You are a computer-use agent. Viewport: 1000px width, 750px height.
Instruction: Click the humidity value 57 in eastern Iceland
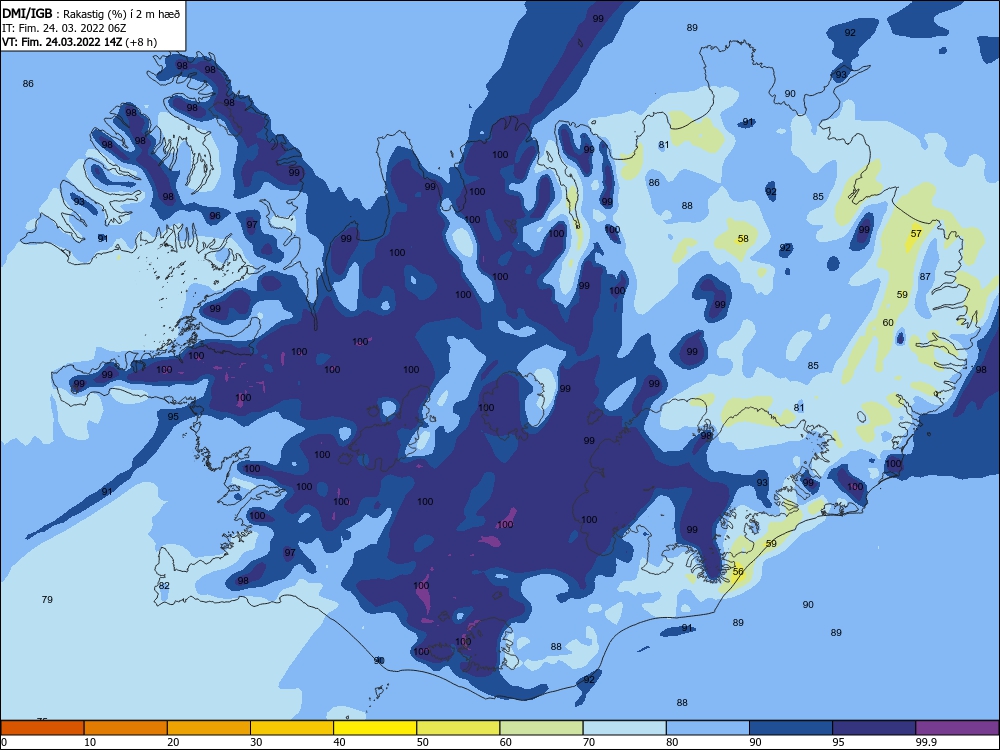[x=916, y=233]
